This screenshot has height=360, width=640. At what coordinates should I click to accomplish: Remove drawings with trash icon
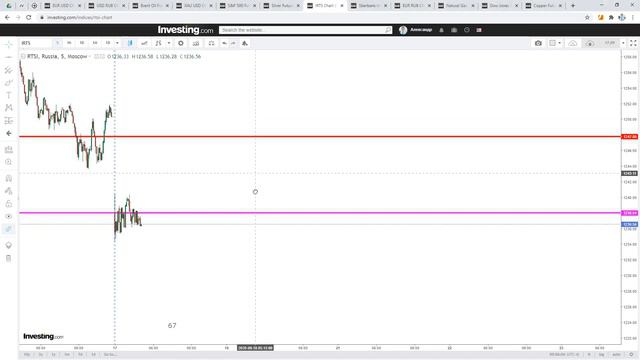click(x=9, y=258)
